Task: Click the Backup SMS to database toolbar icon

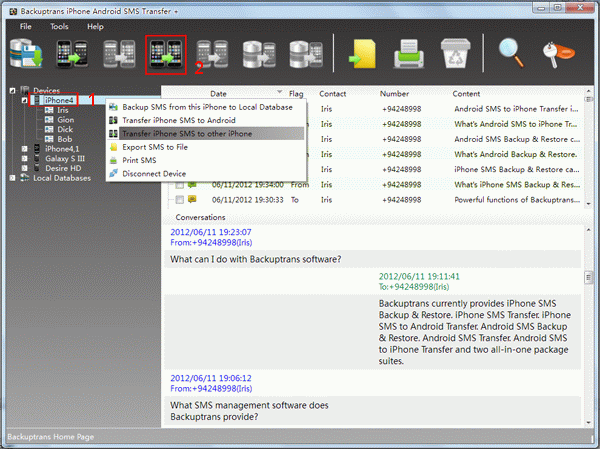Action: pyautogui.click(x=26, y=54)
